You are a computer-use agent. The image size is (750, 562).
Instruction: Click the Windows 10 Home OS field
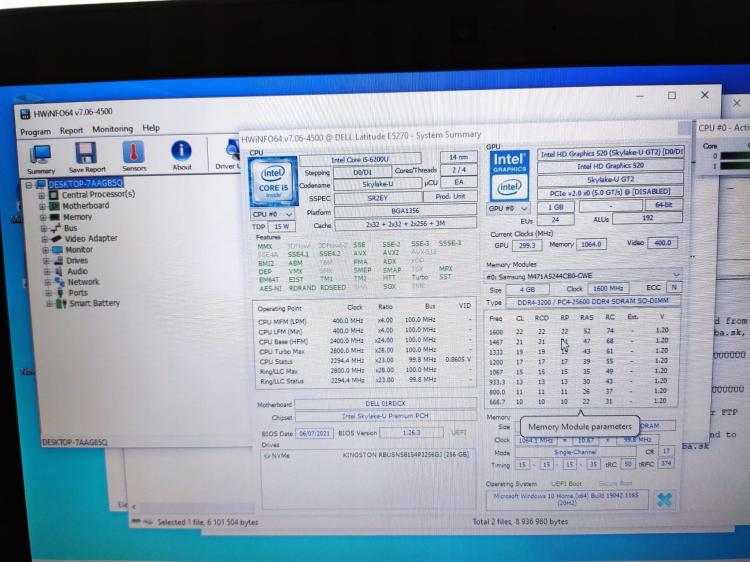tap(566, 499)
